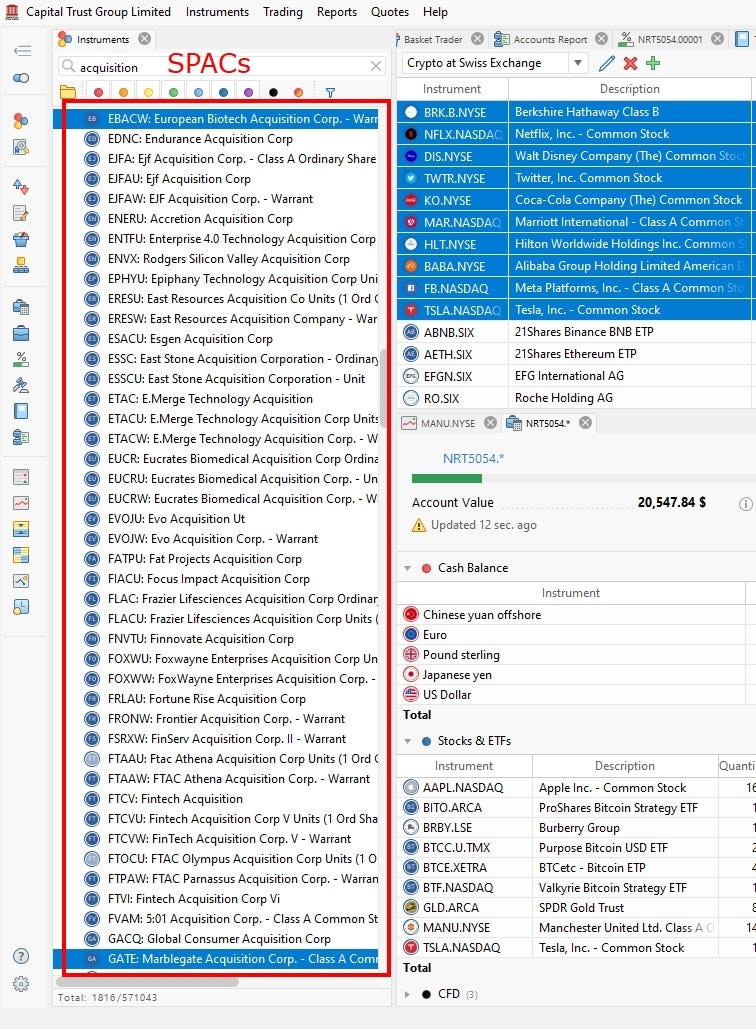Open the yellow-blue depth of market sidebar icon
Viewport: 756px width, 1029px height.
[21, 529]
